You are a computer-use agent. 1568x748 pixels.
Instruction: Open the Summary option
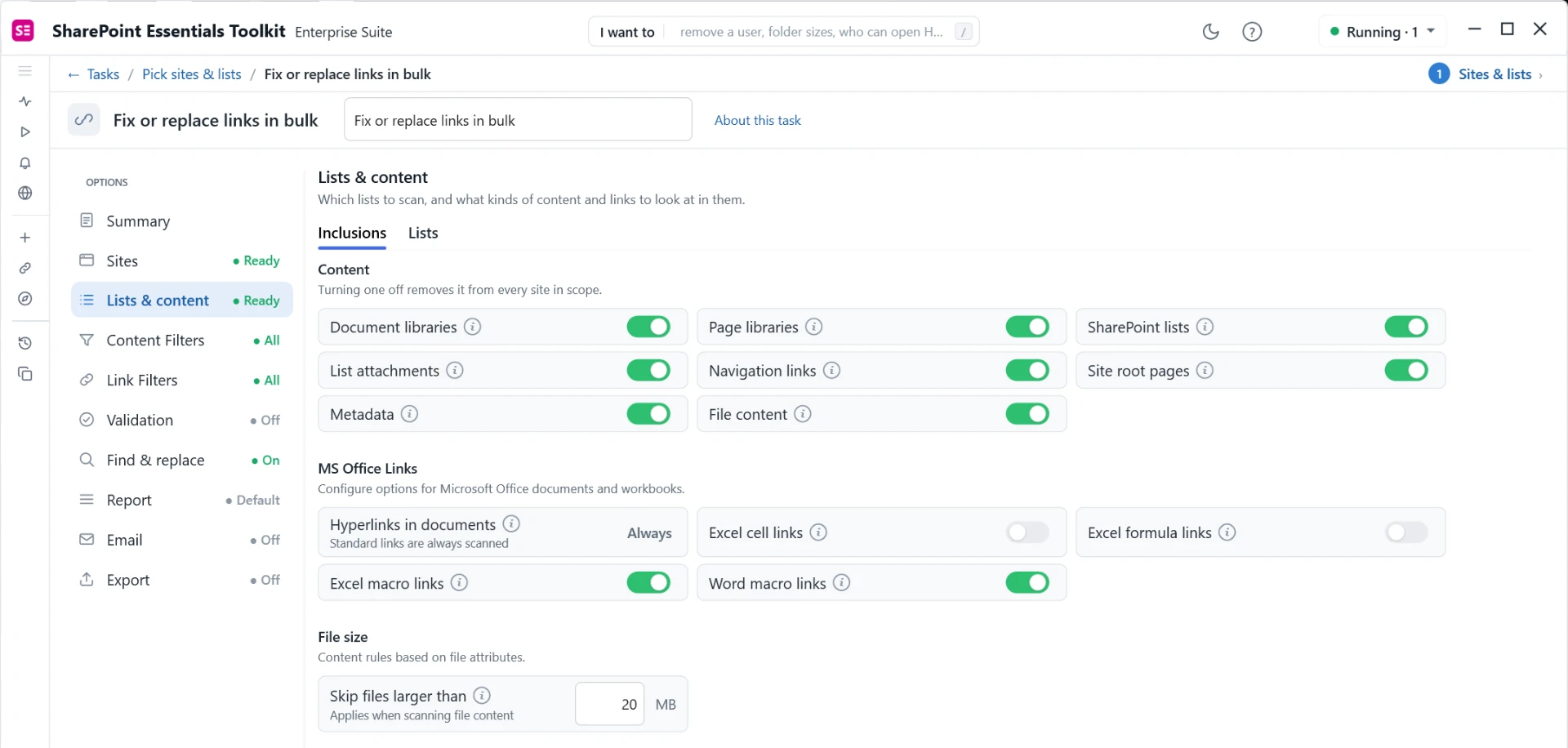tap(181, 221)
